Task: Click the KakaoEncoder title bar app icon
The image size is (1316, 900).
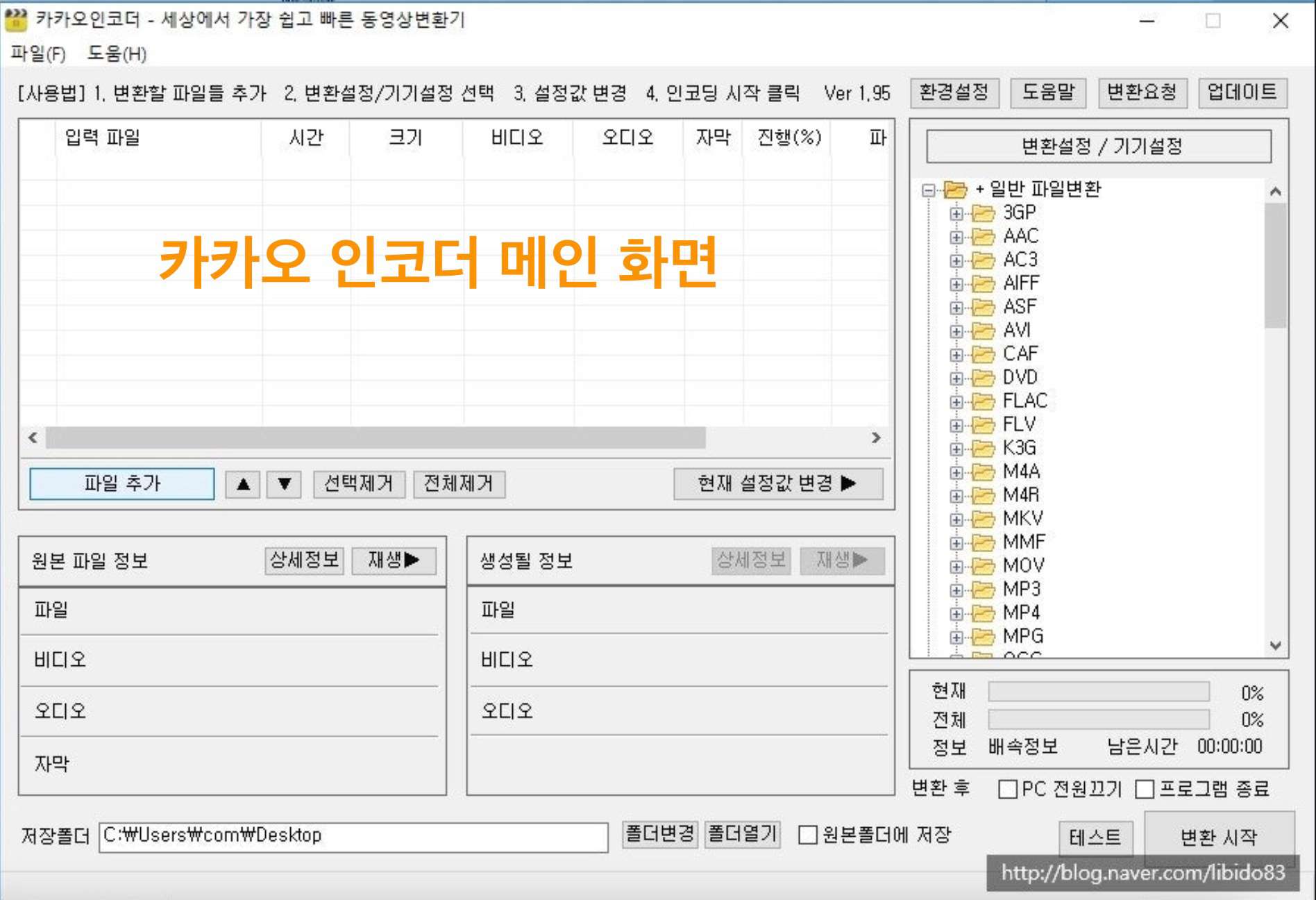Action: pos(16,20)
